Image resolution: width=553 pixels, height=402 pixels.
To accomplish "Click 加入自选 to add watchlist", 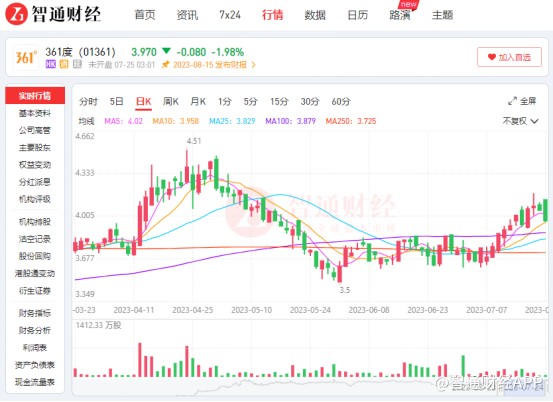I will (509, 57).
